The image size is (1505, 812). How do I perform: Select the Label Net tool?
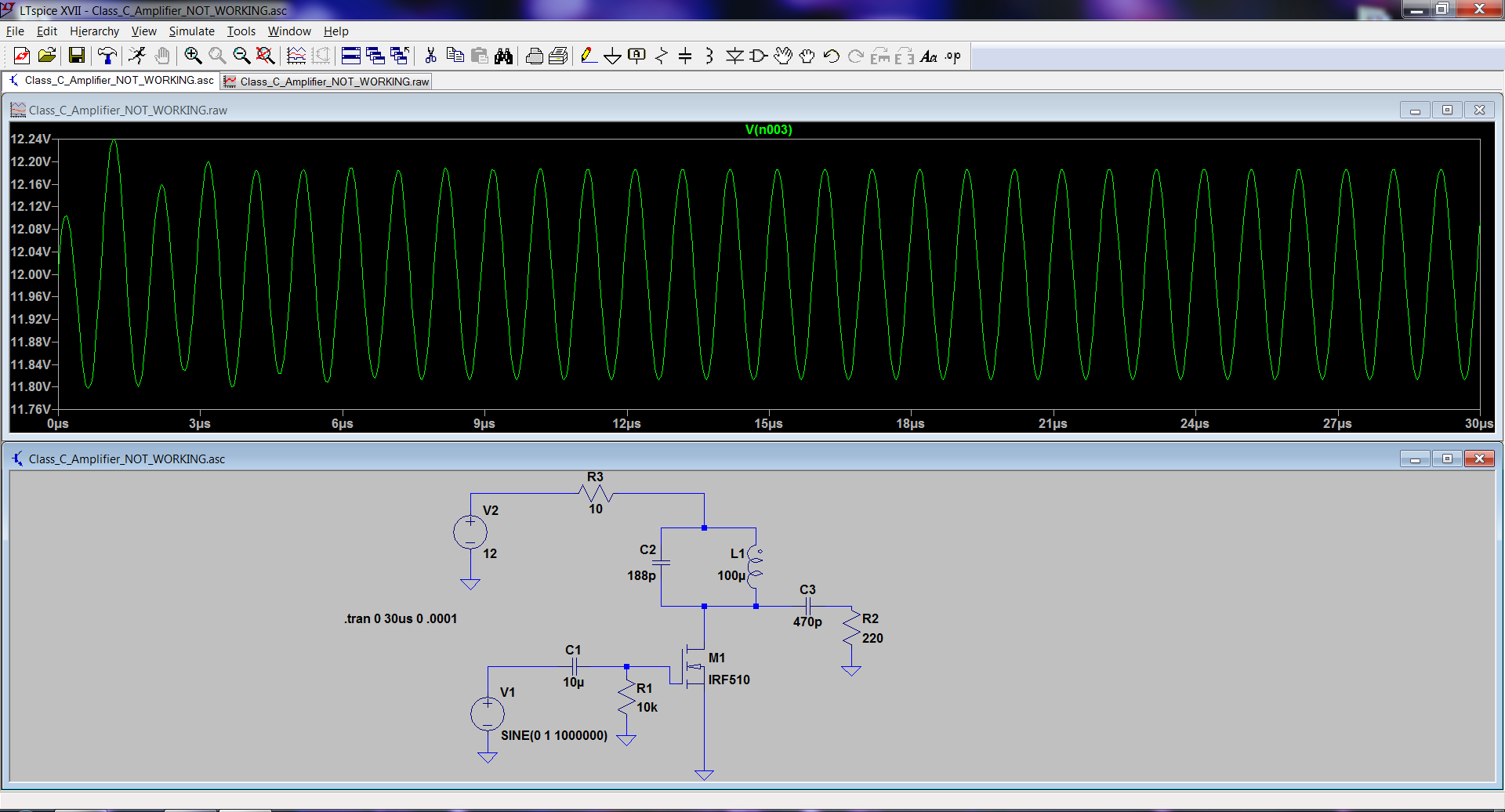(637, 56)
